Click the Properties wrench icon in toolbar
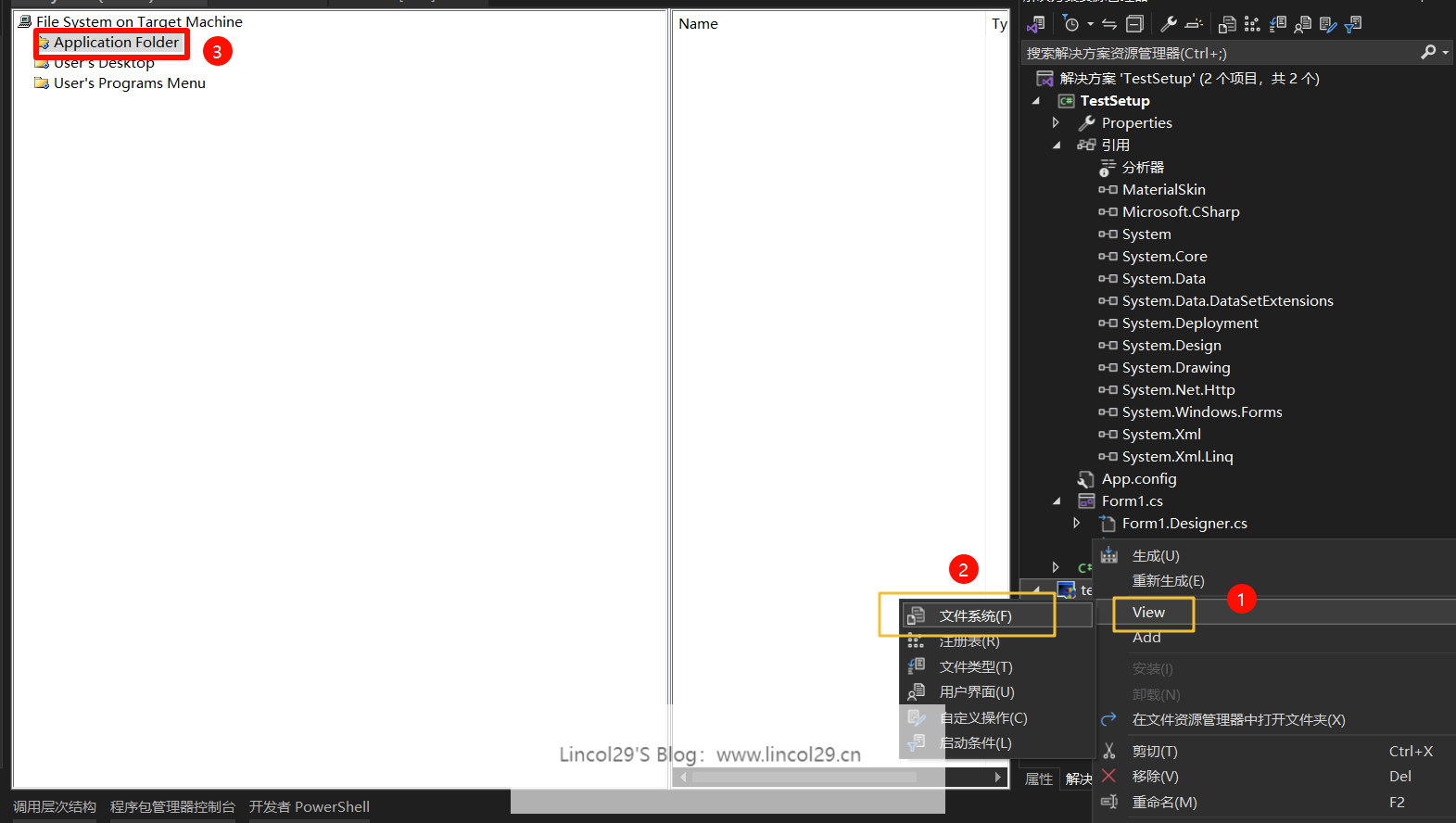This screenshot has width=1456, height=823. 1169,24
